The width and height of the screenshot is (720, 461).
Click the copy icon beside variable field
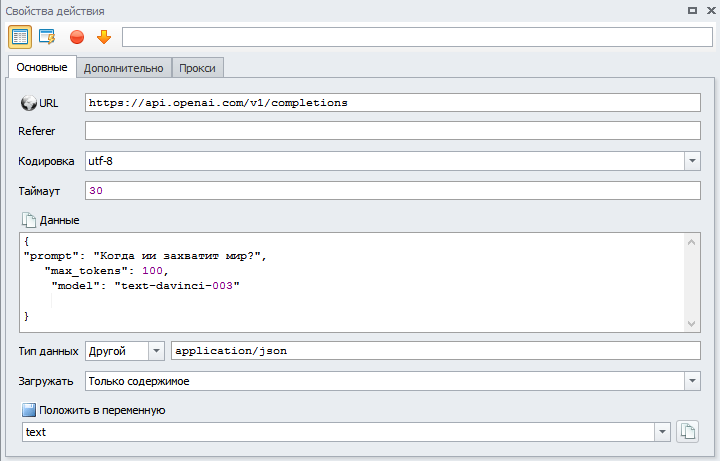(x=687, y=432)
